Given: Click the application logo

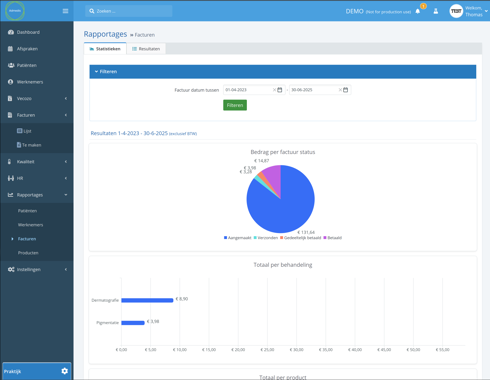Looking at the screenshot, I should coord(15,11).
